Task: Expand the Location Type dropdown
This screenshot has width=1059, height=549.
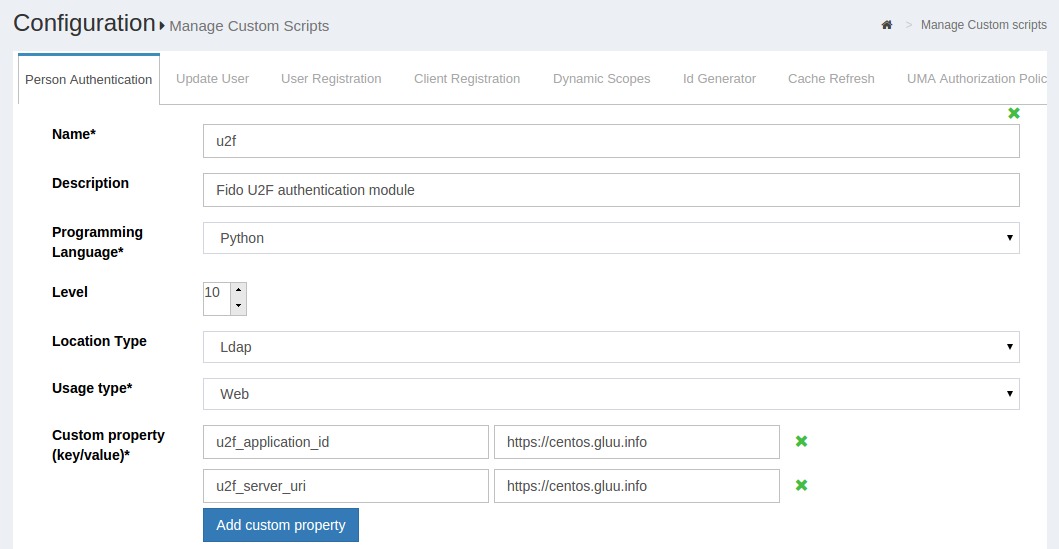Action: click(610, 347)
